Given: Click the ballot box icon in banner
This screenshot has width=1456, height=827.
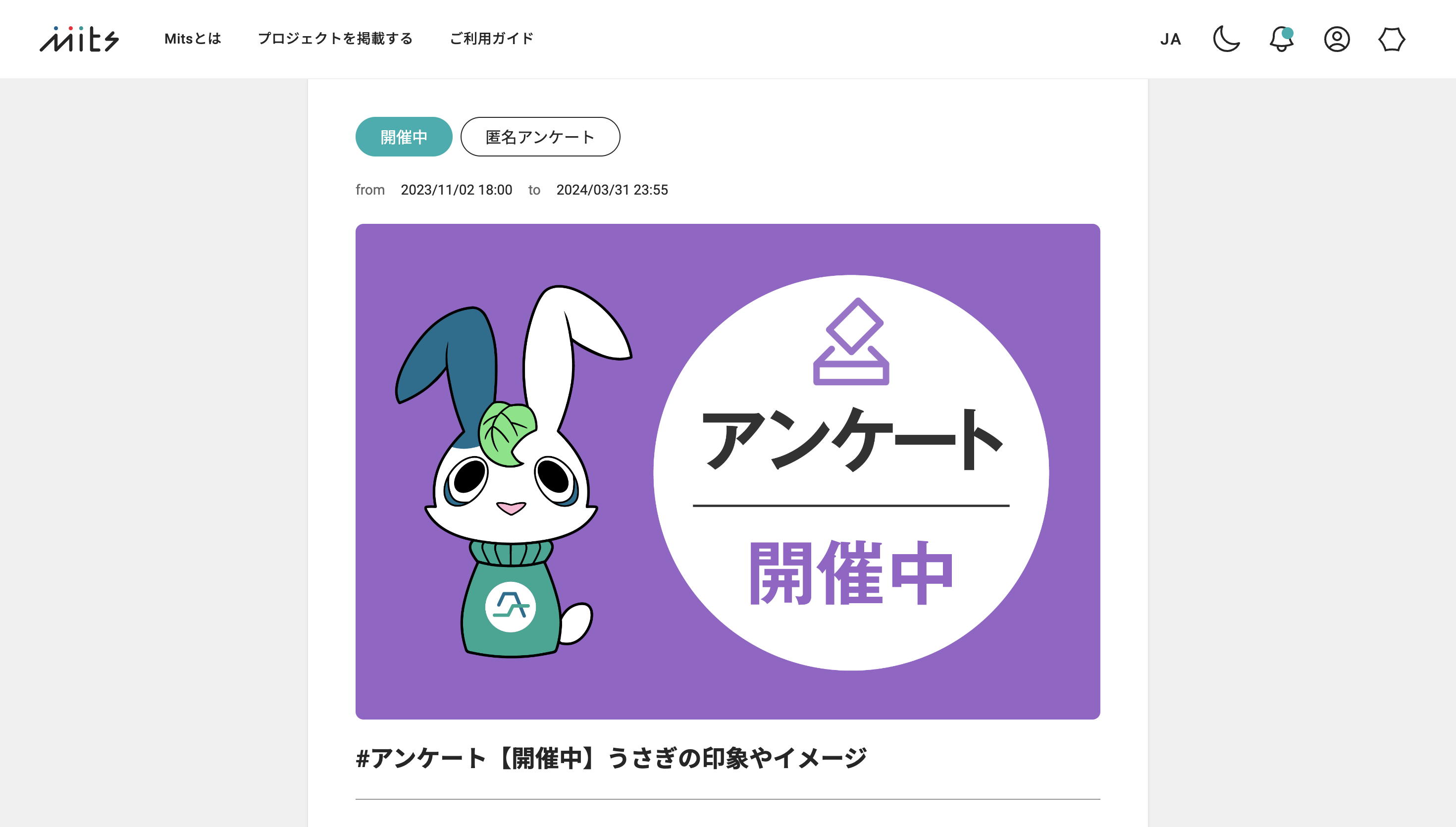Looking at the screenshot, I should click(851, 341).
